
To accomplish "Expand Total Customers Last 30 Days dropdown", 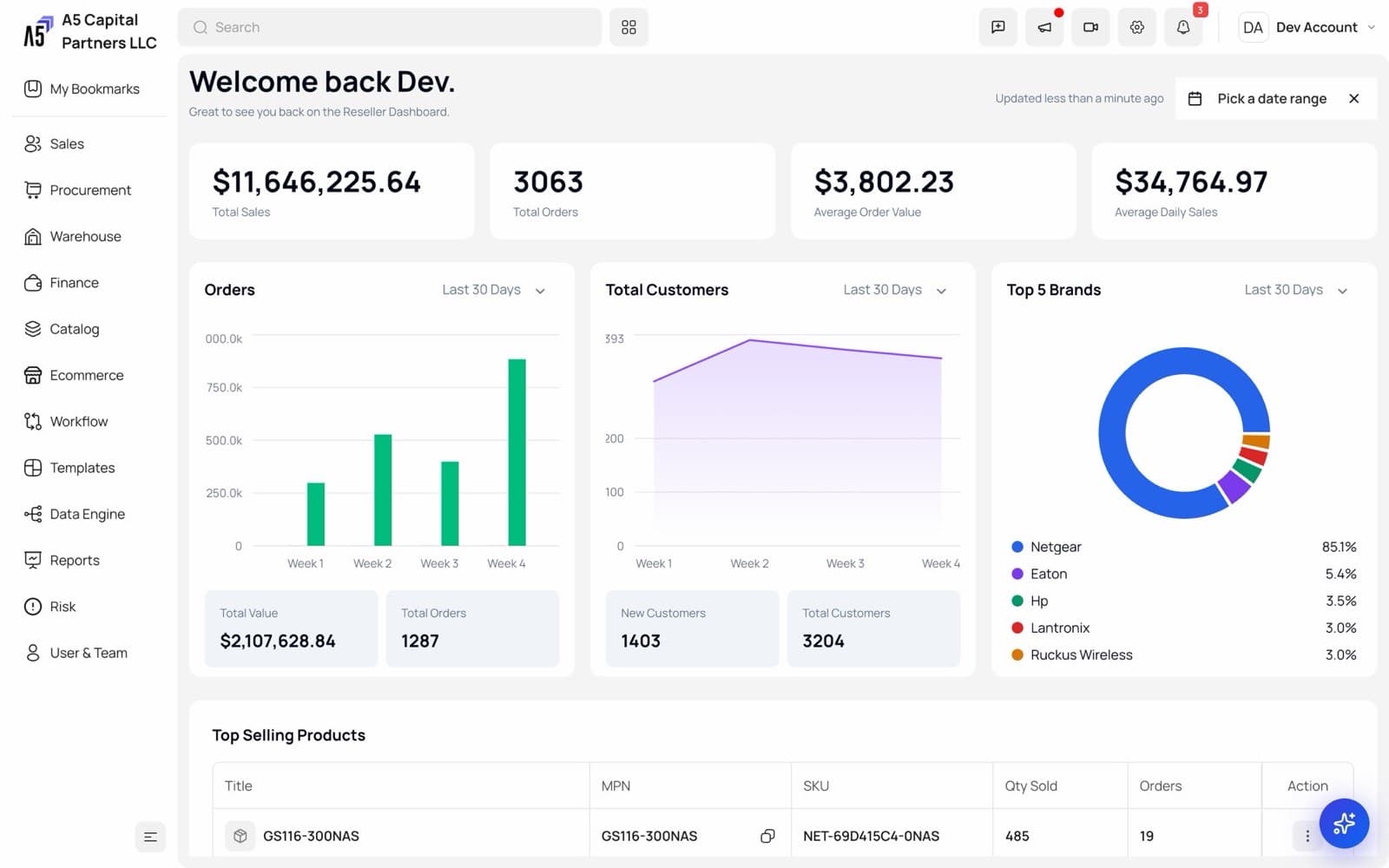I will pyautogui.click(x=895, y=290).
